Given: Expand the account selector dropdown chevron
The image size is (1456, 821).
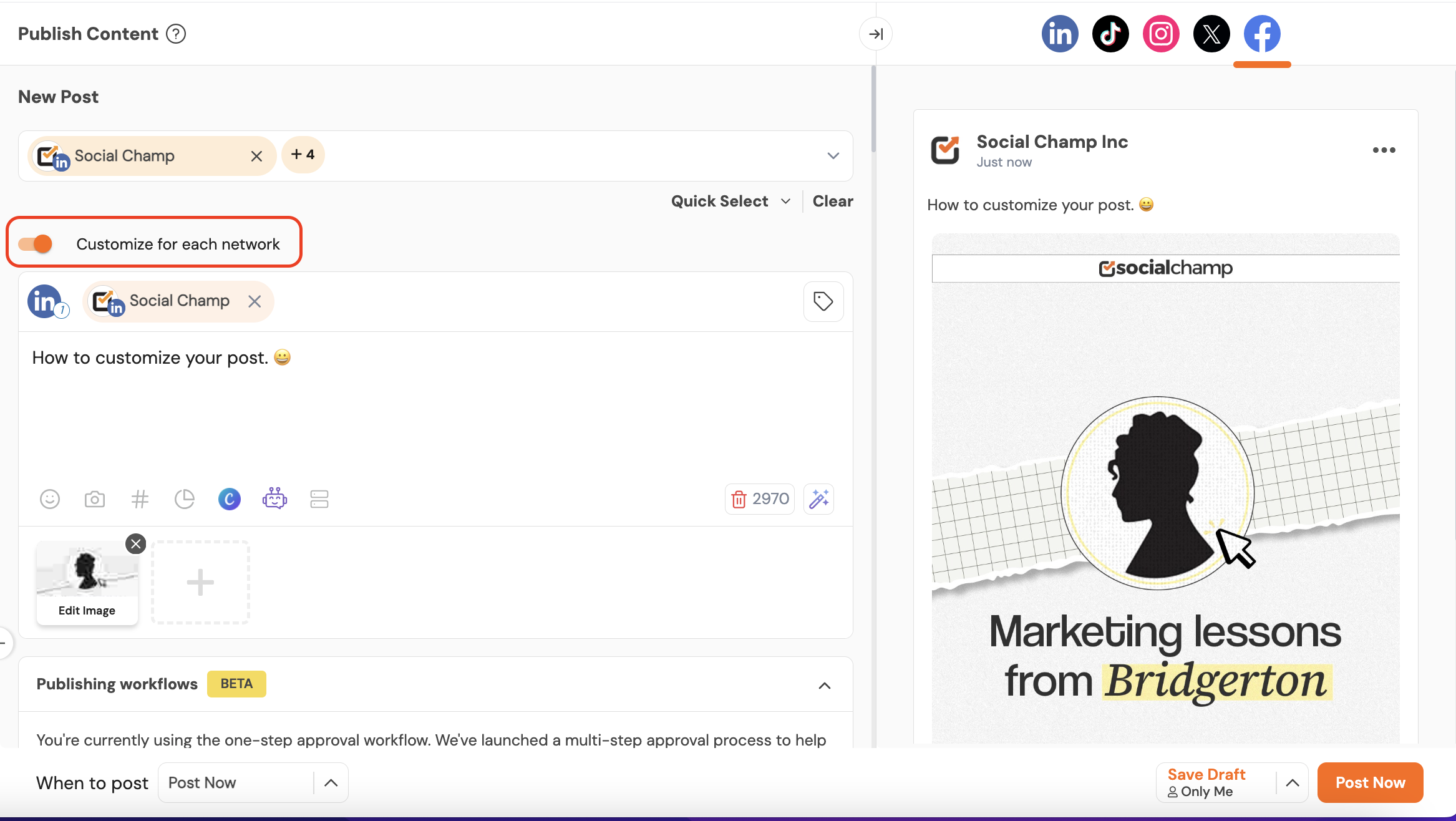Looking at the screenshot, I should 833,156.
